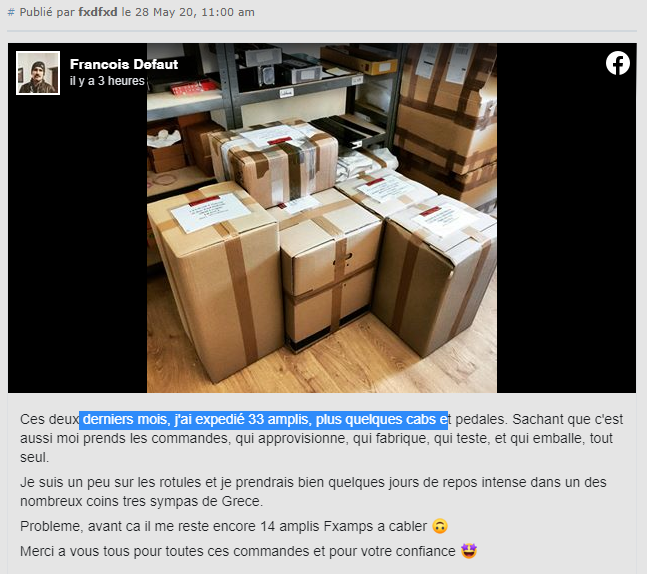Click the shipping label on right box
This screenshot has width=647, height=574.
pyautogui.click(x=439, y=220)
